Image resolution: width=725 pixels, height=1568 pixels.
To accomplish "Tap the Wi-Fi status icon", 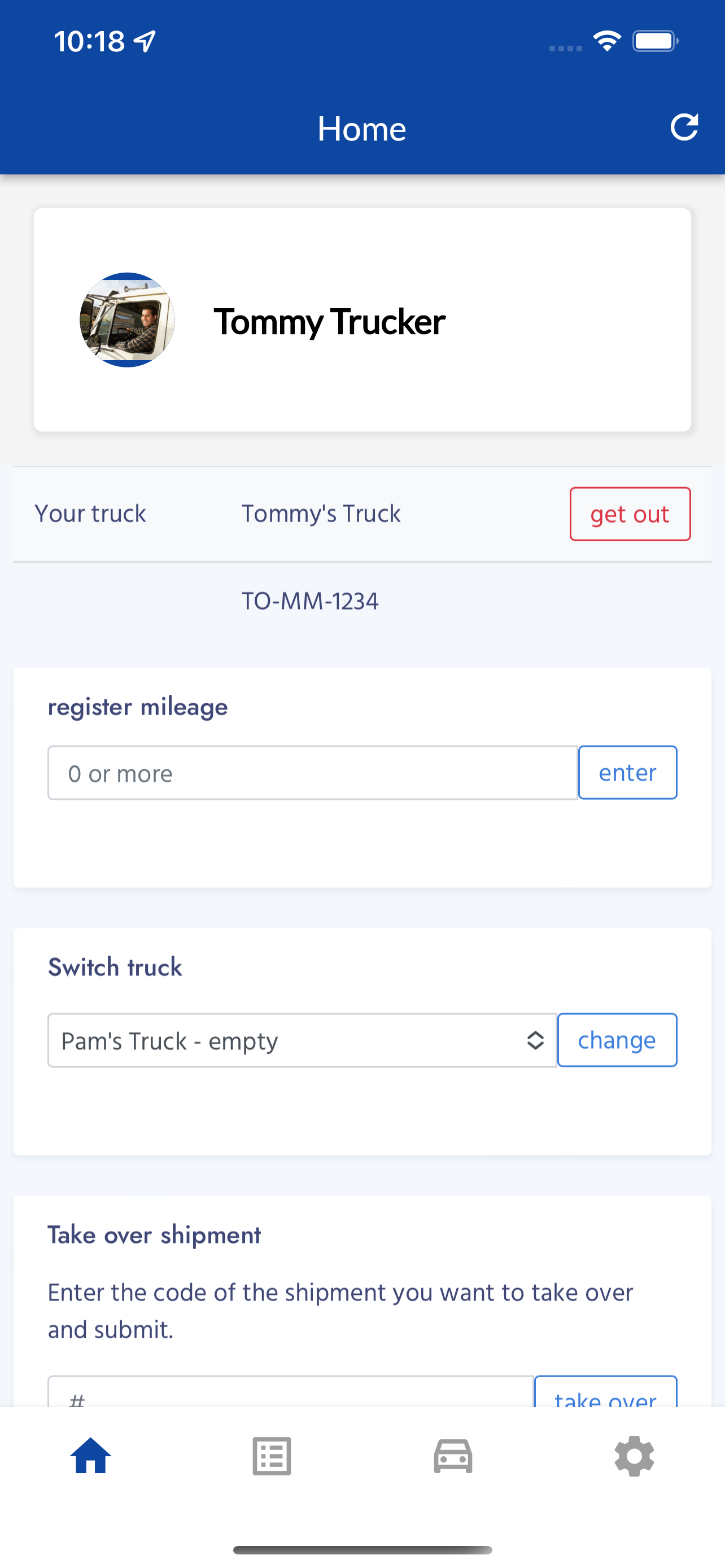I will click(607, 41).
